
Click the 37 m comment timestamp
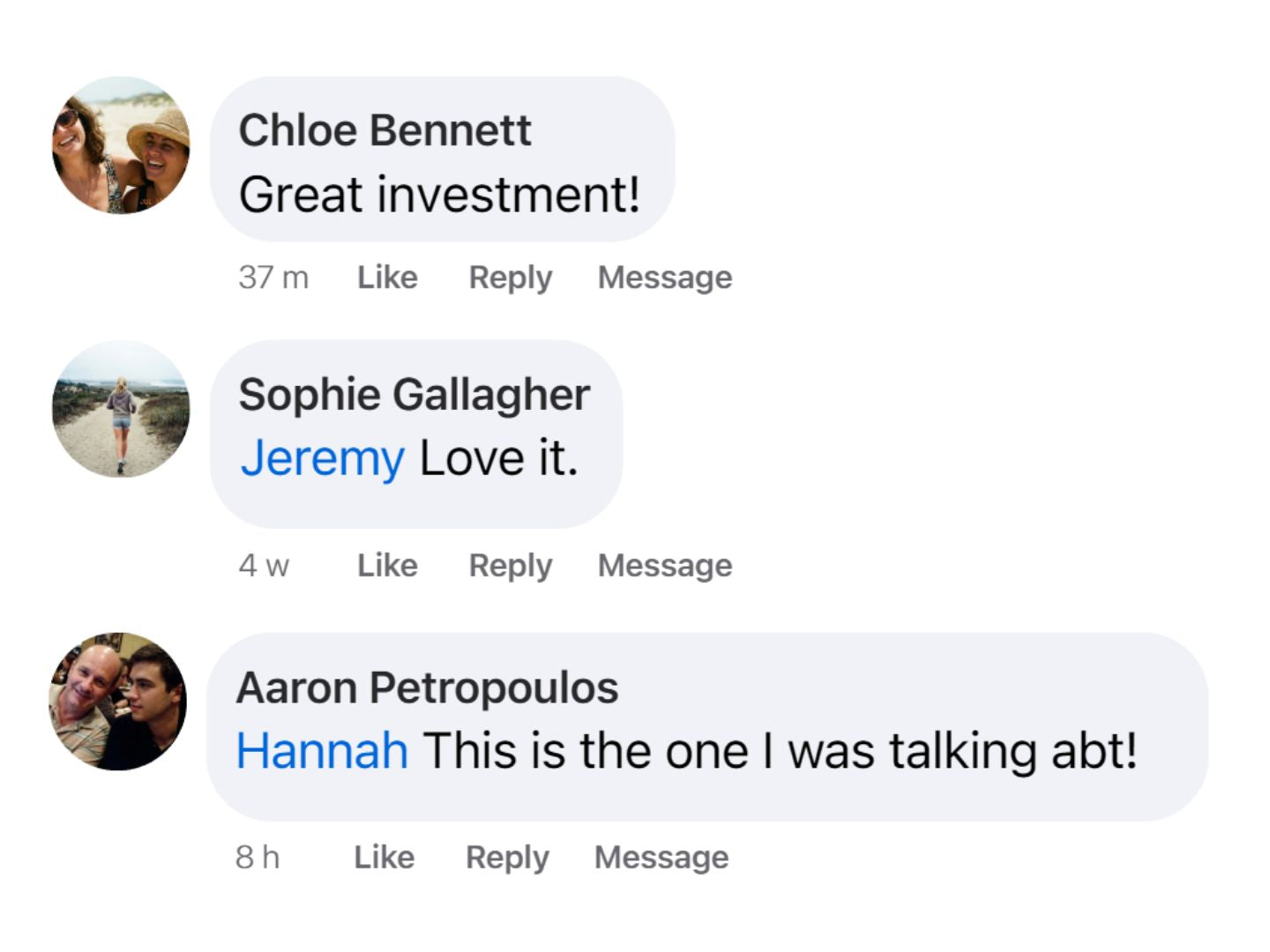coord(273,278)
